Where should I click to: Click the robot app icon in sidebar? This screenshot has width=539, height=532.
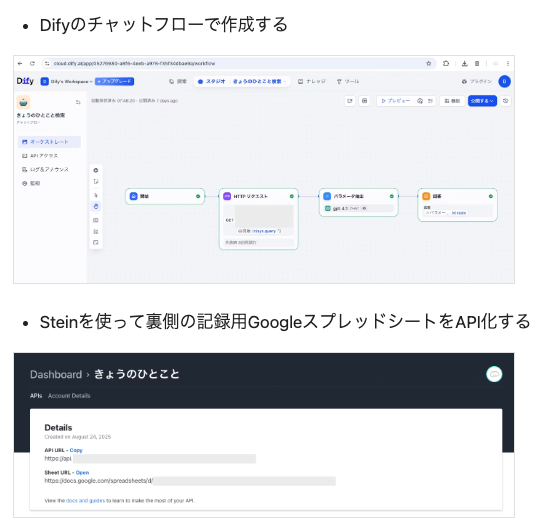[x=23, y=102]
